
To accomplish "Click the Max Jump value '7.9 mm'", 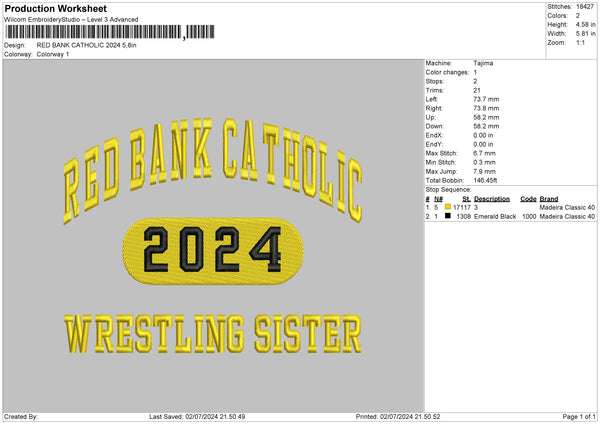I will (x=484, y=172).
